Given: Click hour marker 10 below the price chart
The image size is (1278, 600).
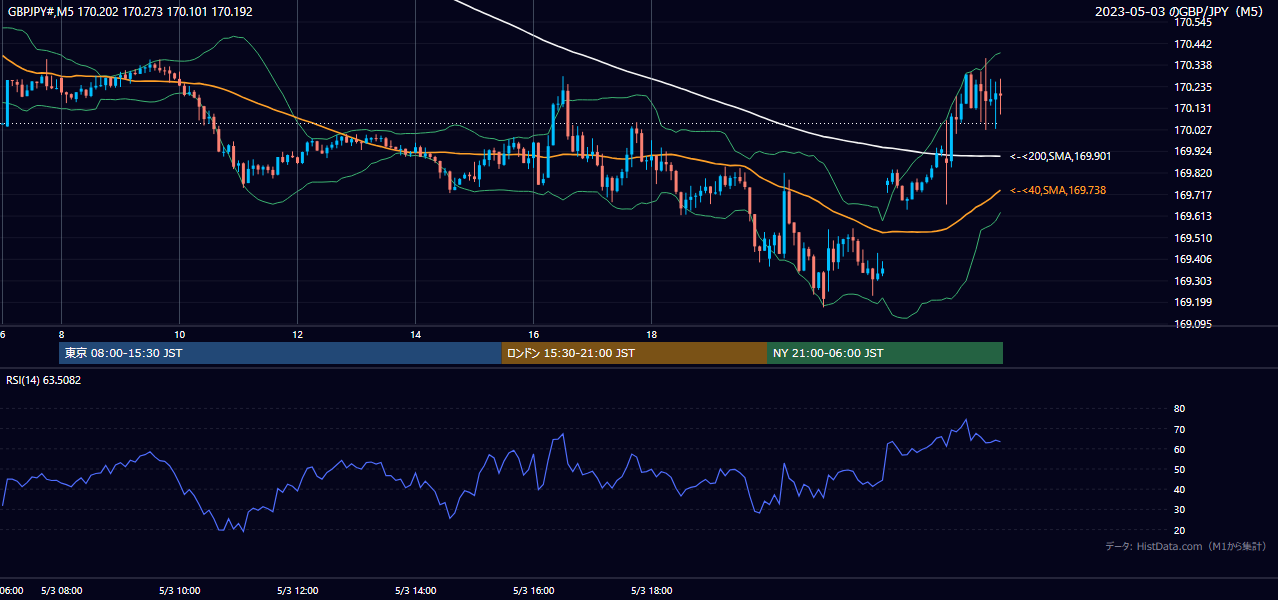Looking at the screenshot, I should tap(179, 334).
